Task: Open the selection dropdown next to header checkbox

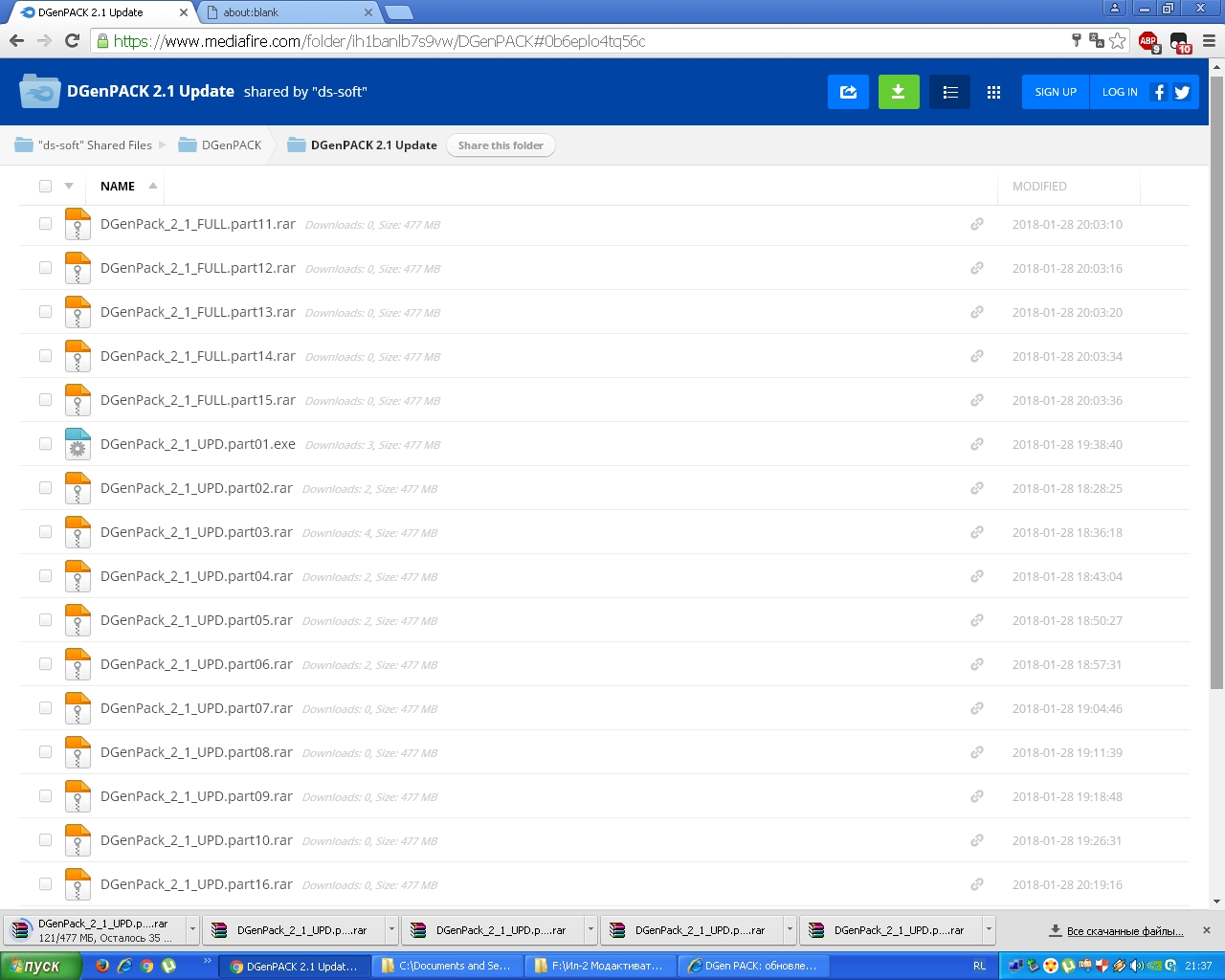Action: coord(69,186)
